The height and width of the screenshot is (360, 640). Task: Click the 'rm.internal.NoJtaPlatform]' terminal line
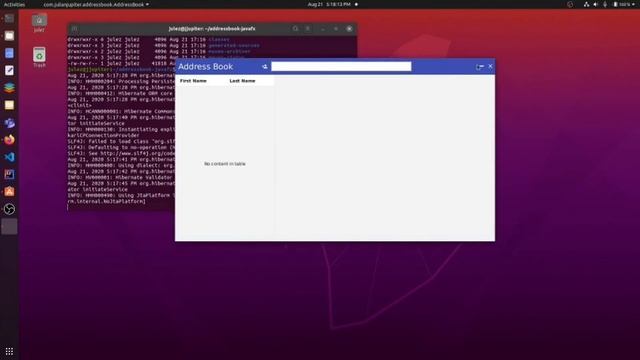tap(107, 201)
